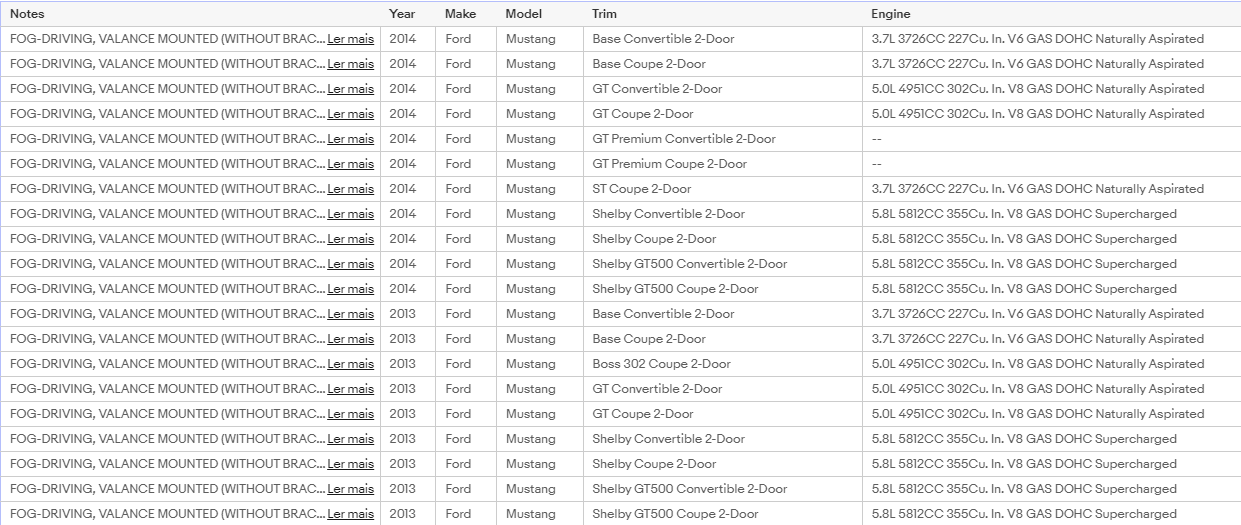Open Ler mais for 2013 GT Convertible row
Screen dimensions: 1241x525
coord(351,389)
